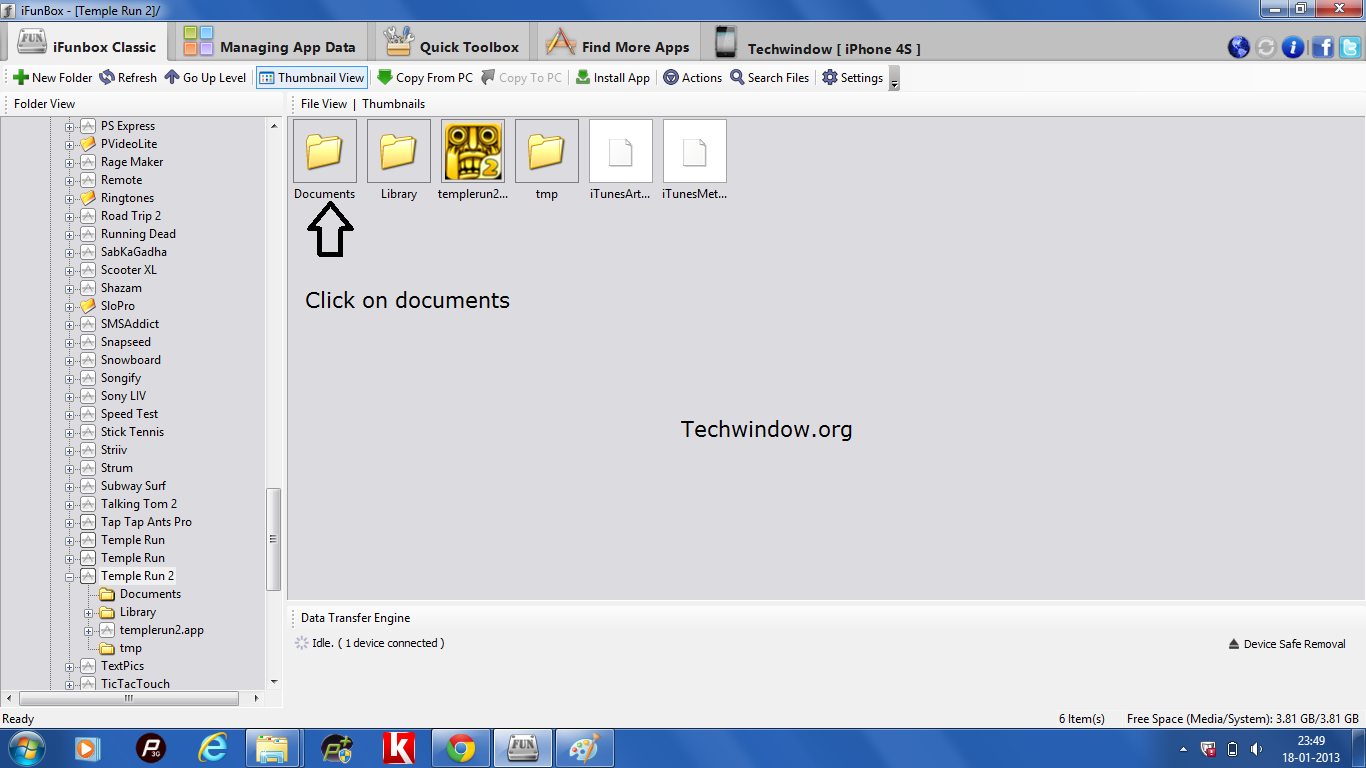This screenshot has width=1366, height=768.
Task: Click Install App
Action: coord(612,77)
